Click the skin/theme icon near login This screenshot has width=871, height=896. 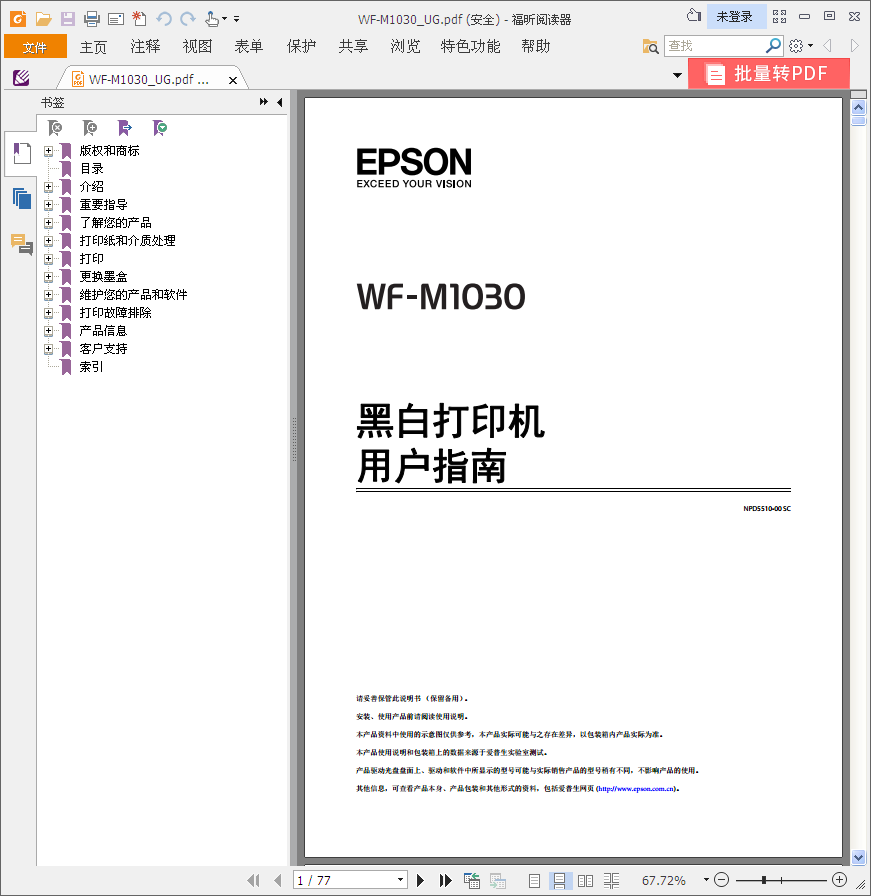694,16
